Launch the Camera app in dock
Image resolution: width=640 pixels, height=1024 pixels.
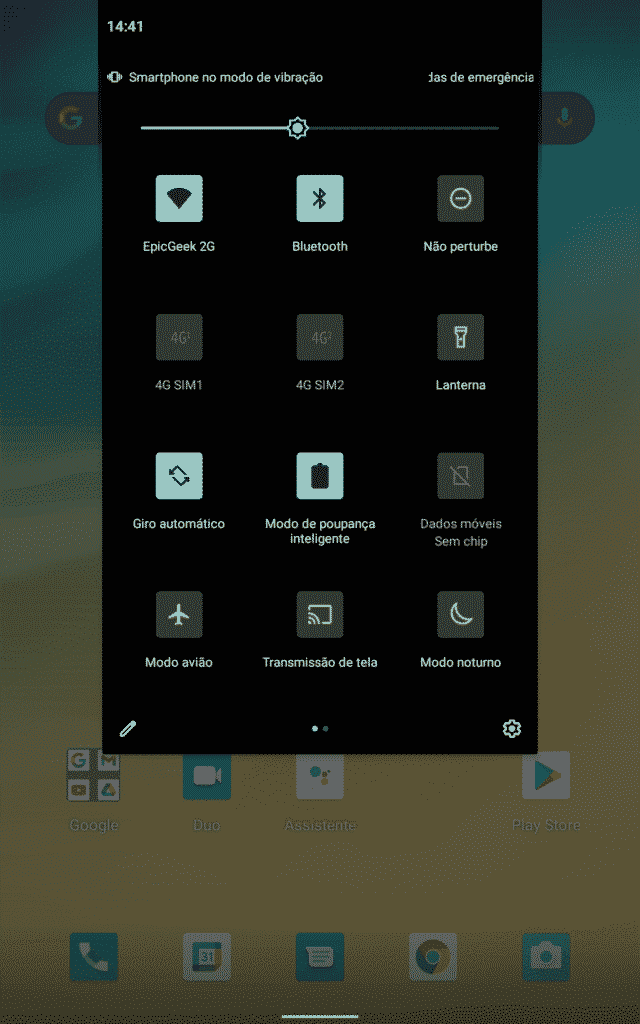click(x=546, y=957)
